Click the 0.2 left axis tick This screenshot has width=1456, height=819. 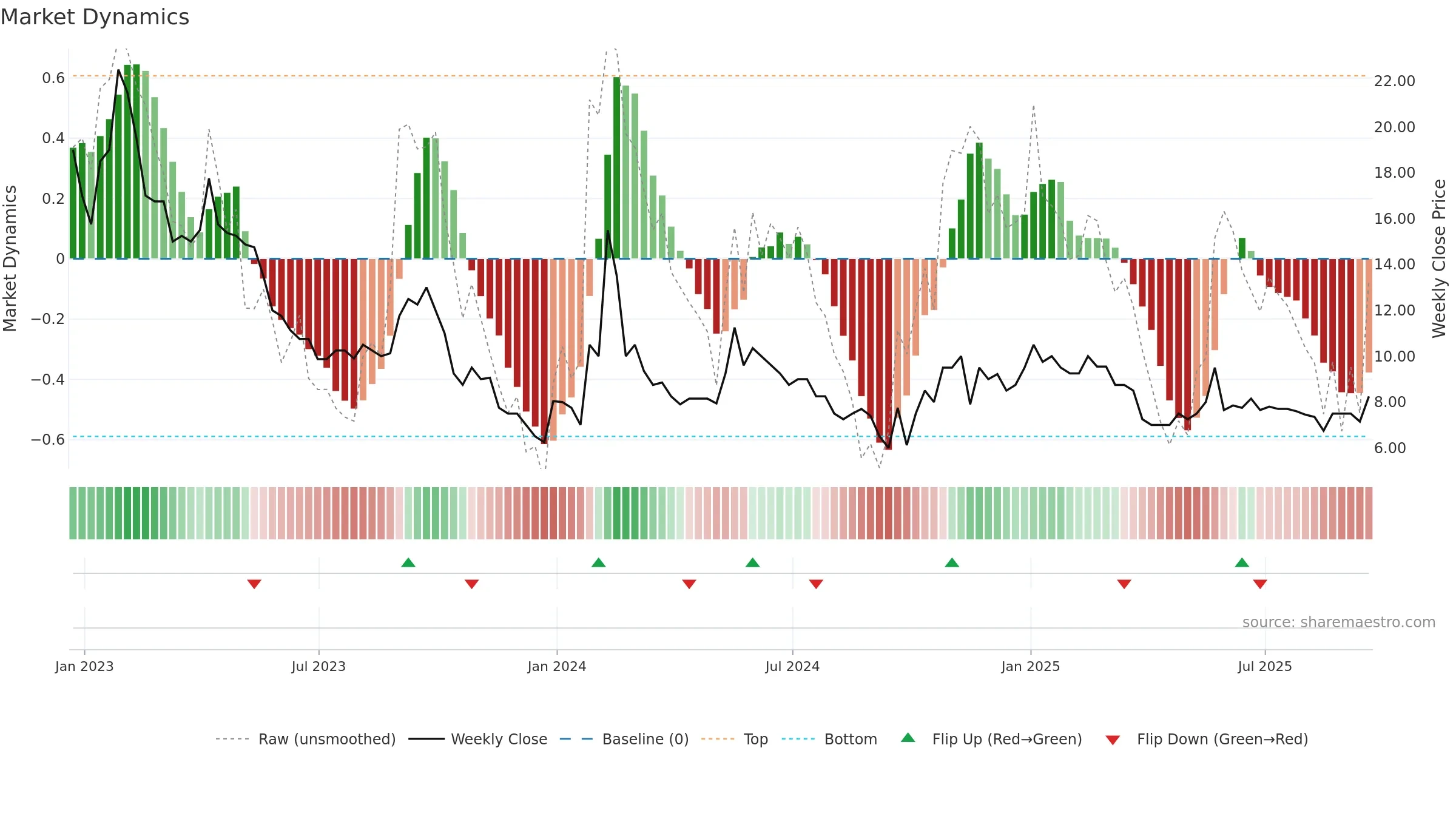(53, 199)
